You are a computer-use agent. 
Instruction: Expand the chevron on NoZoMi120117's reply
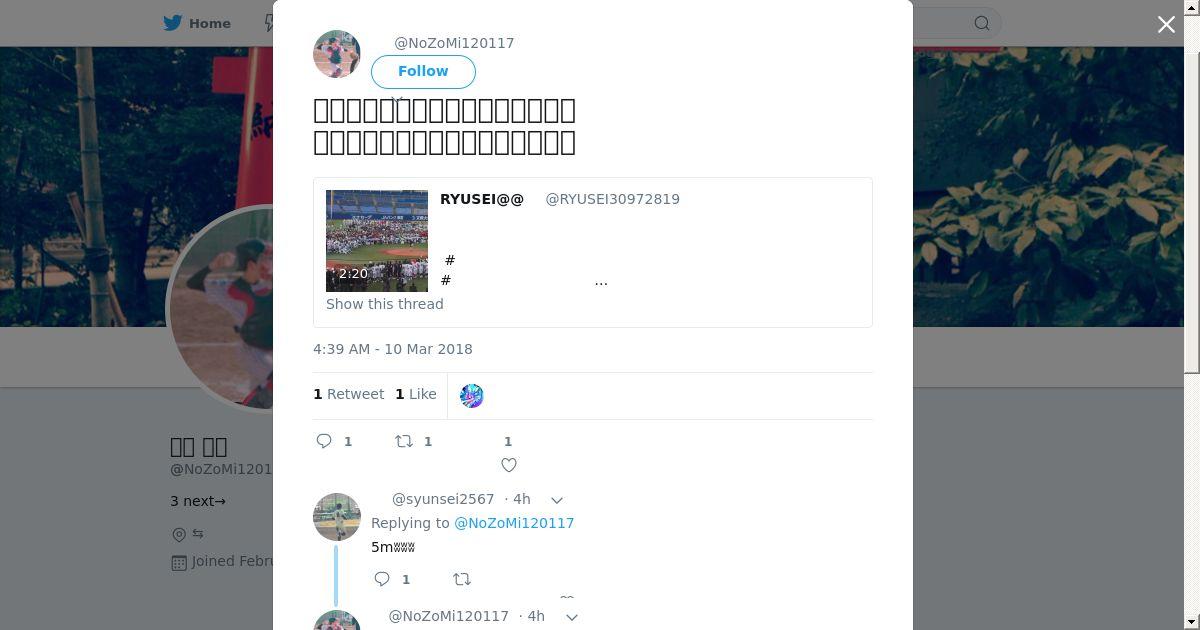click(572, 617)
